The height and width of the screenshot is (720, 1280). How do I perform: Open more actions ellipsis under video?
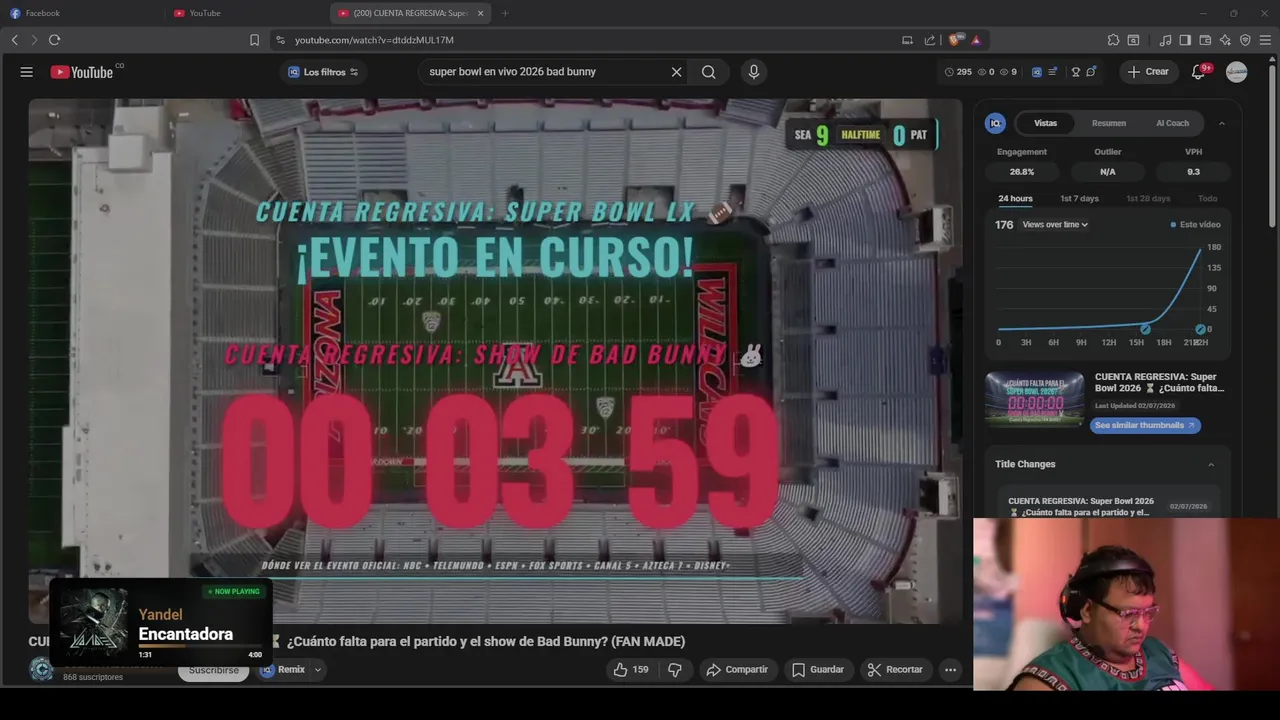coord(950,670)
